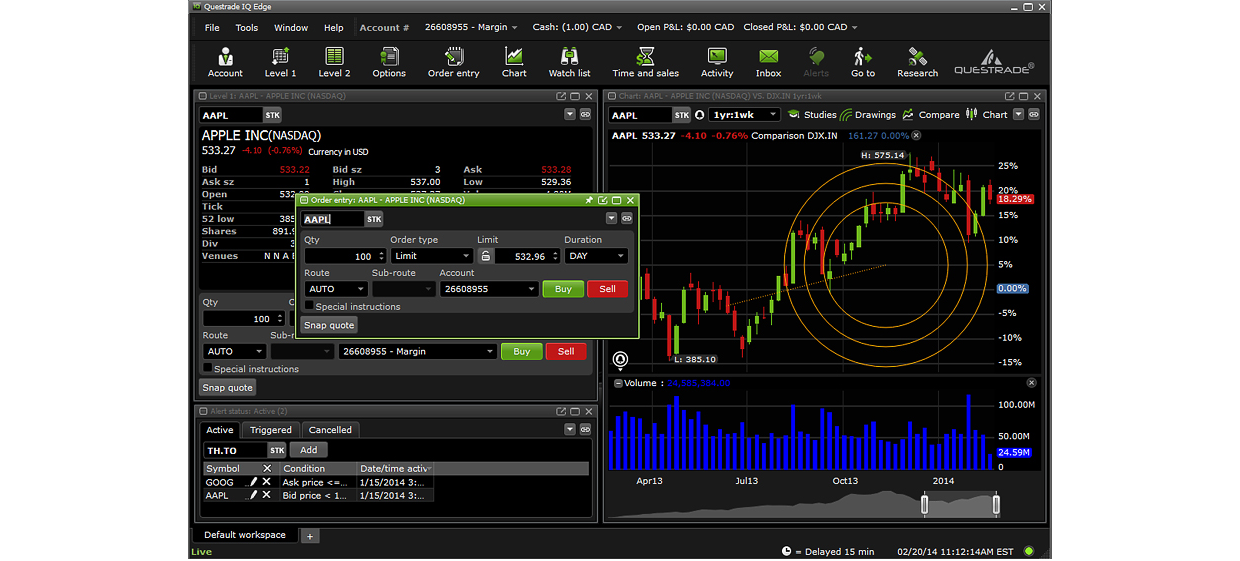Open the Duration DAY dropdown
Viewport: 1240px width, 561px height.
597,256
